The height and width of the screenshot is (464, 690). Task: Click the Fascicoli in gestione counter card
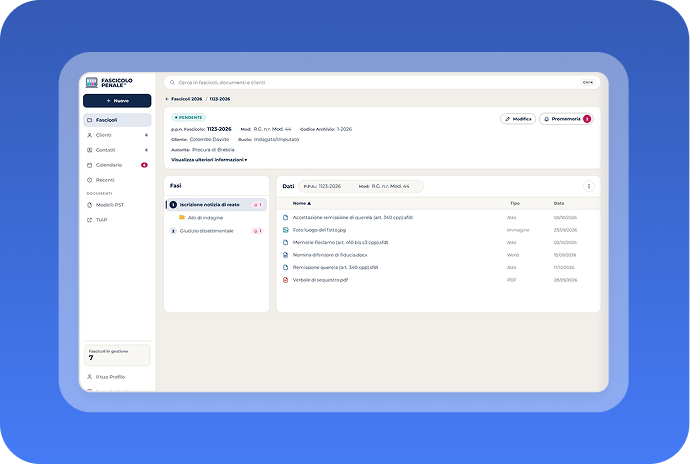coord(117,355)
